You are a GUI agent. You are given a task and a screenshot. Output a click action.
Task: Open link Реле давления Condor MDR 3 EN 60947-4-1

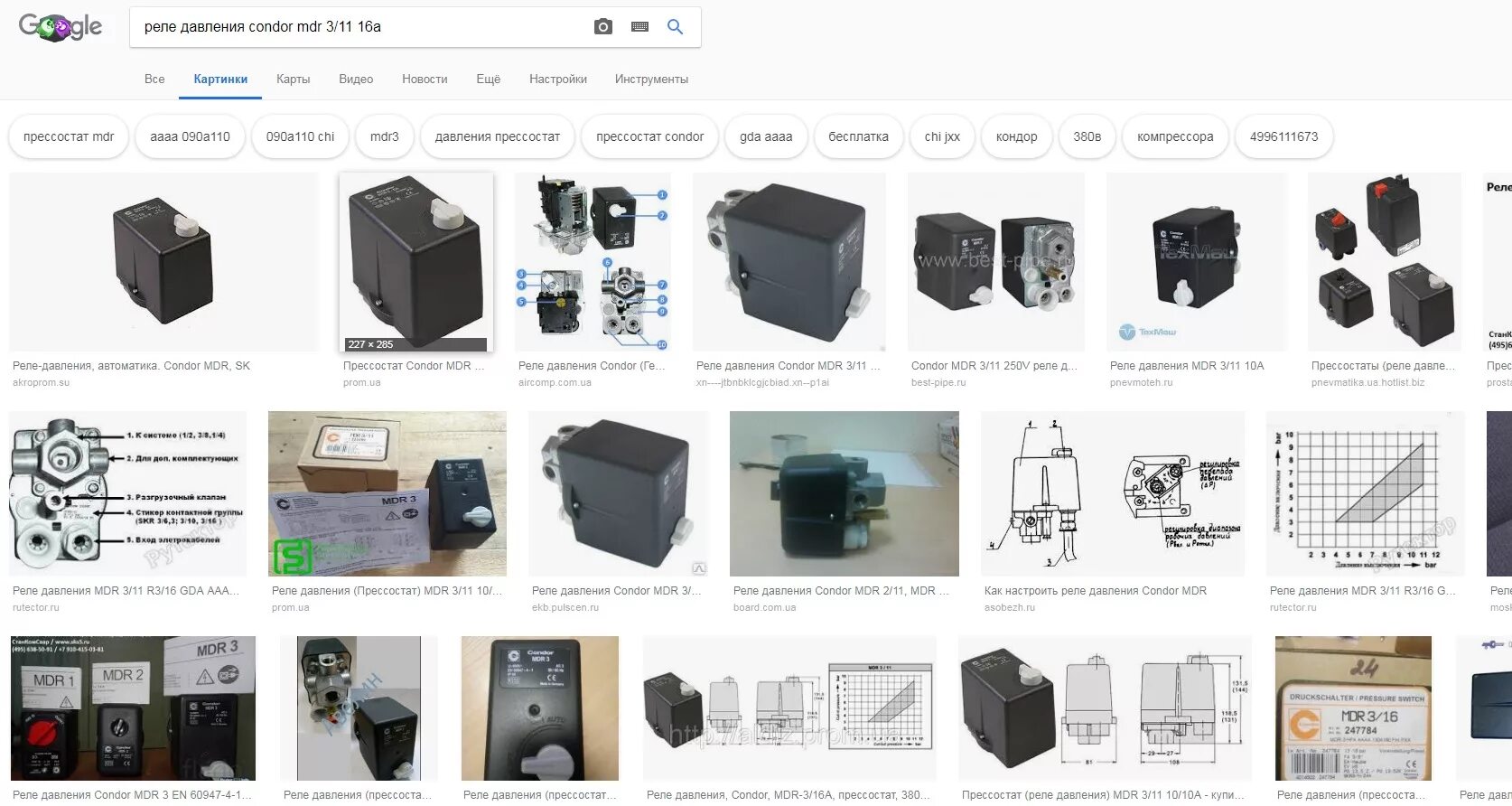(133, 795)
